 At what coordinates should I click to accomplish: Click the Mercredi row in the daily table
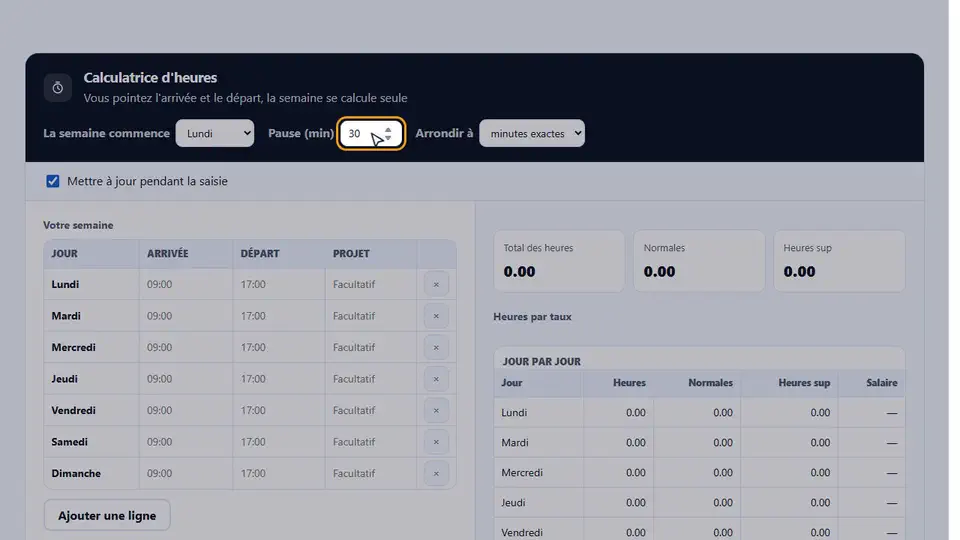tap(699, 473)
